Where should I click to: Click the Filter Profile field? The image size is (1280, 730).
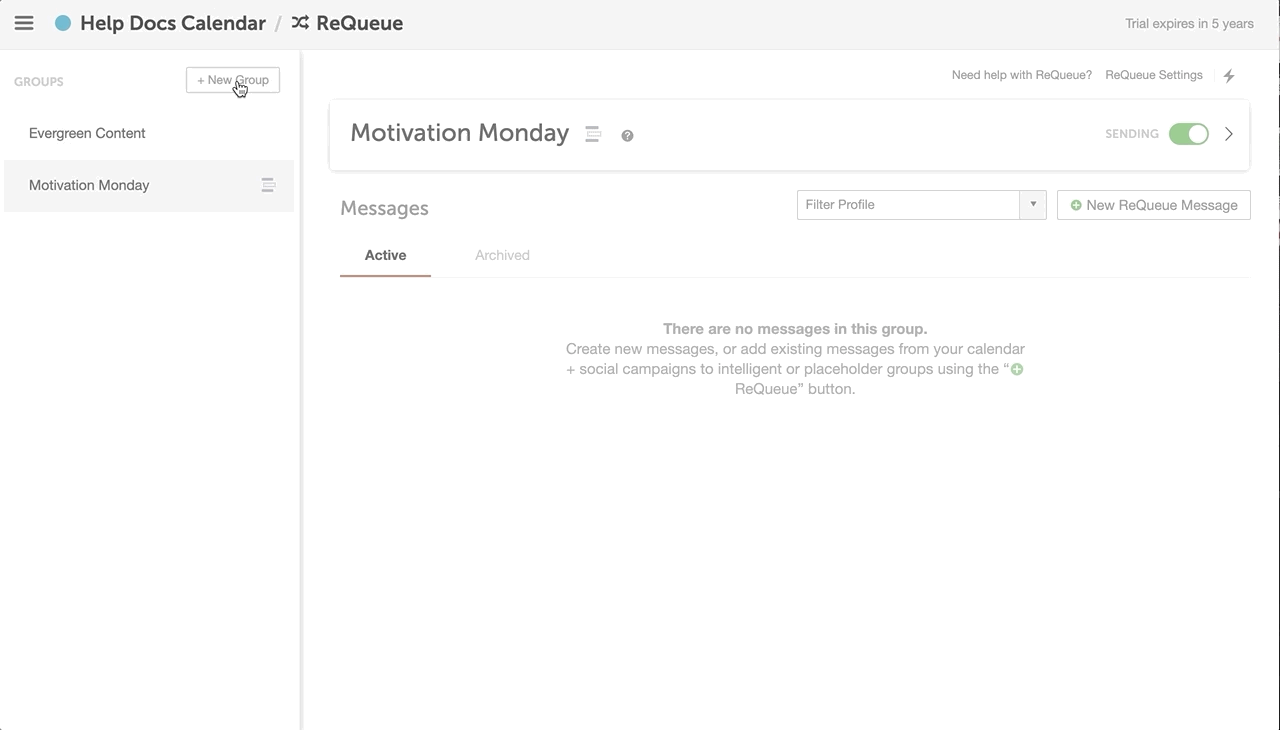coord(908,205)
